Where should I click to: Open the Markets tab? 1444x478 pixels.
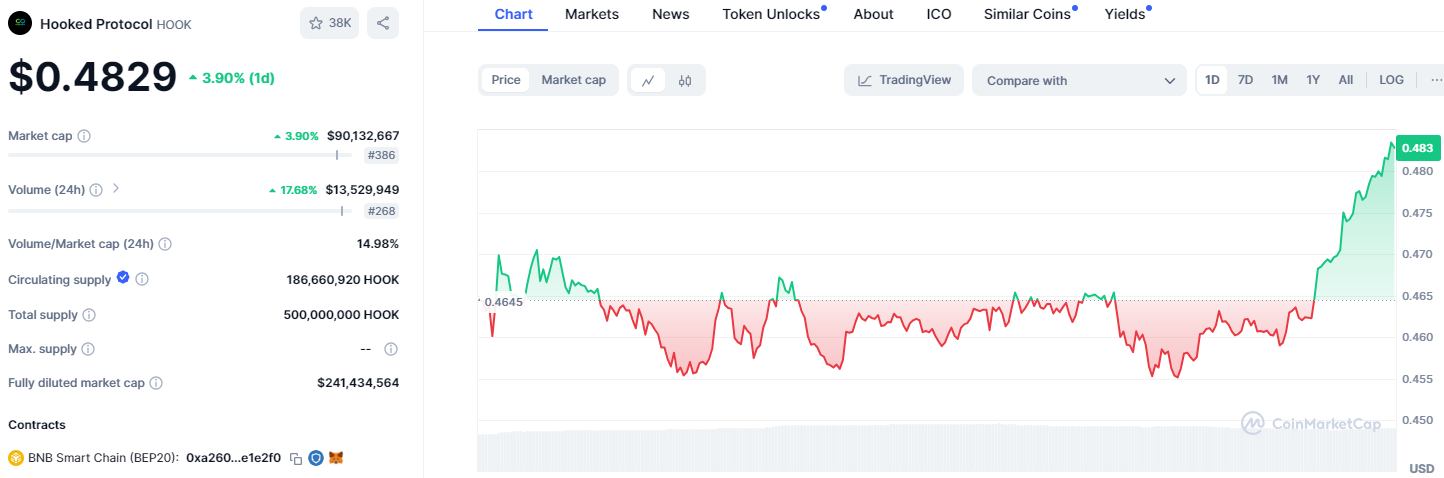[592, 14]
